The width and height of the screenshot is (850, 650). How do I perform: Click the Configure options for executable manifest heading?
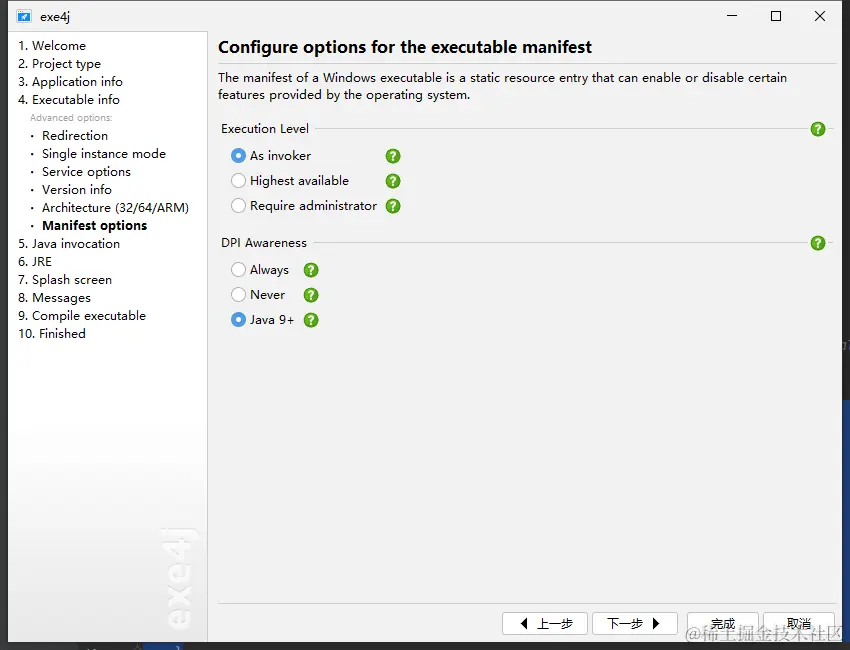405,47
